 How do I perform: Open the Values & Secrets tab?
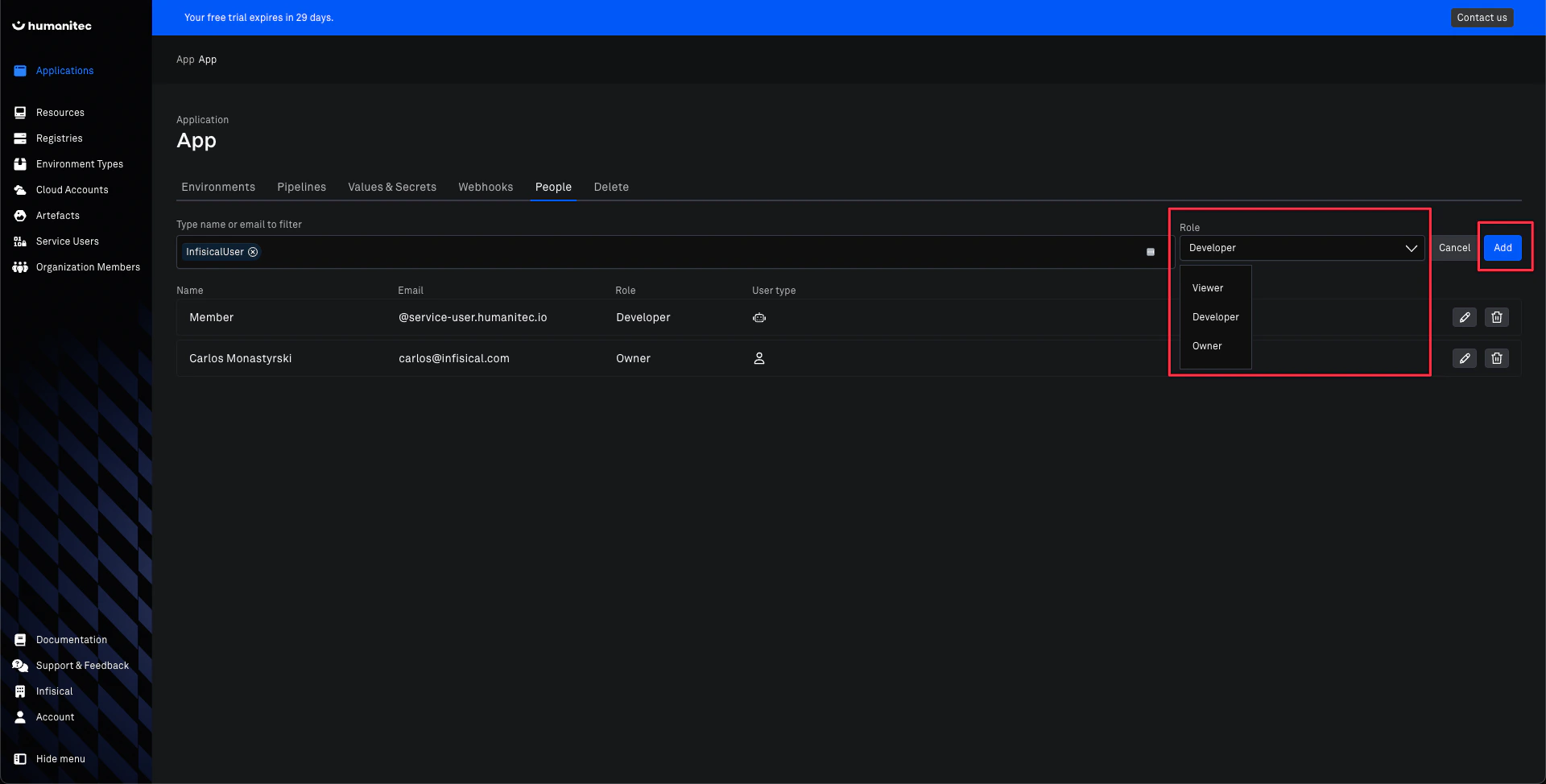click(x=392, y=187)
